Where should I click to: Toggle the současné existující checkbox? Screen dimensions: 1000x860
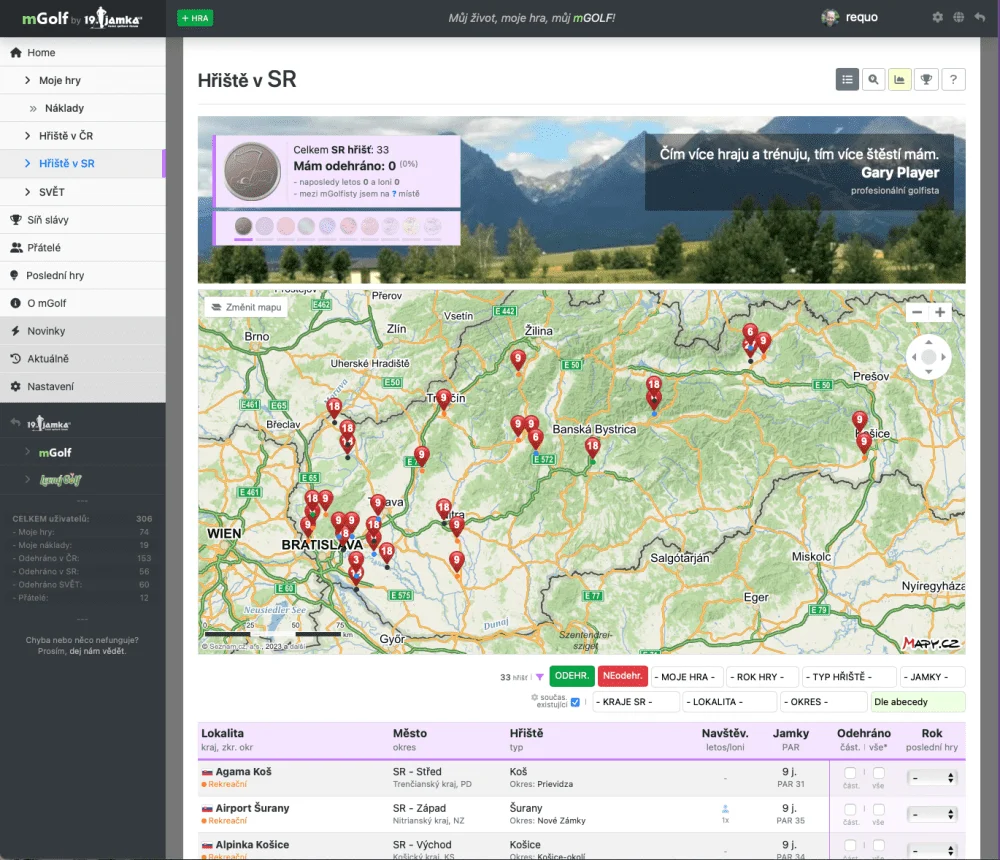575,702
